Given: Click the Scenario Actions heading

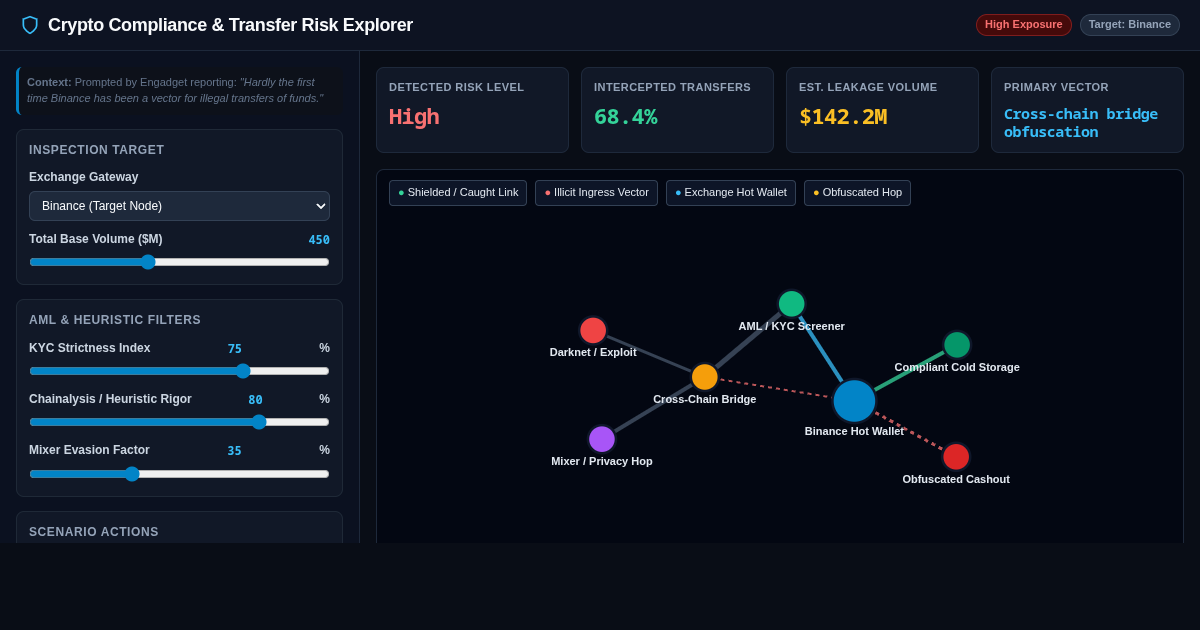Looking at the screenshot, I should click(94, 532).
